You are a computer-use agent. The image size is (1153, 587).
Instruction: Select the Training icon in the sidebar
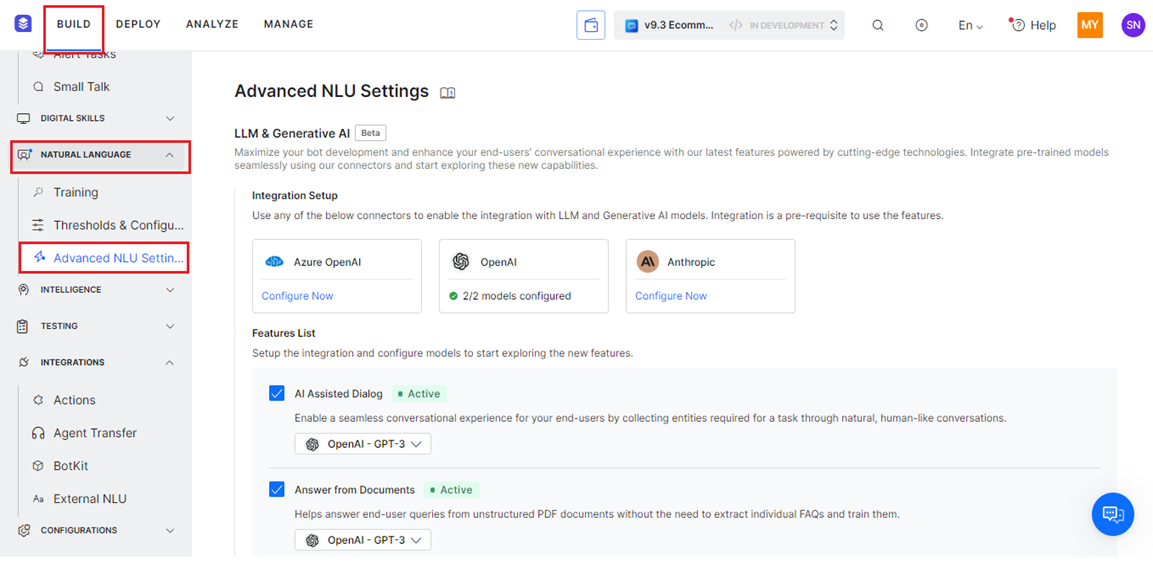37,191
